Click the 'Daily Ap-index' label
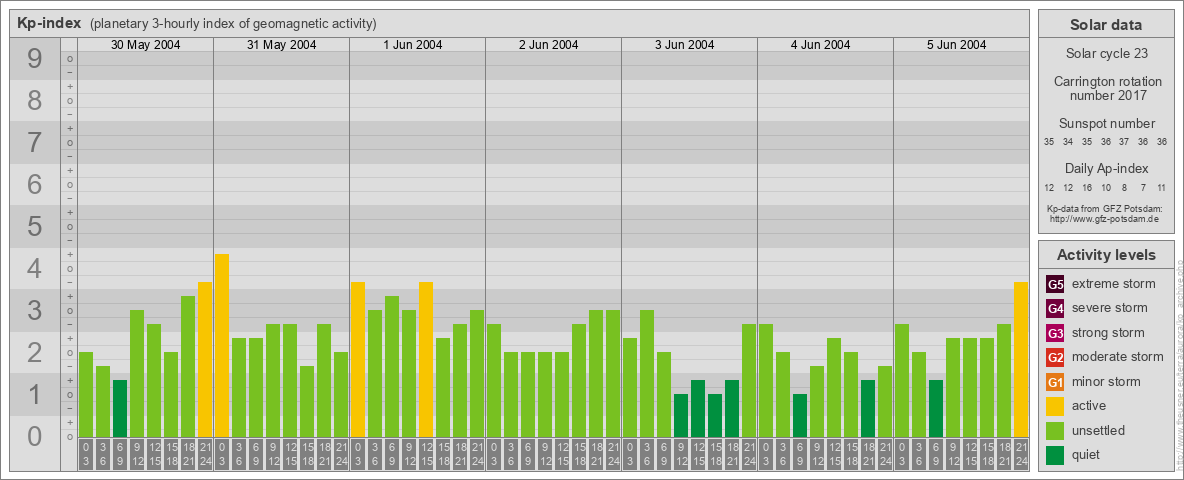This screenshot has width=1184, height=480. (x=1106, y=168)
